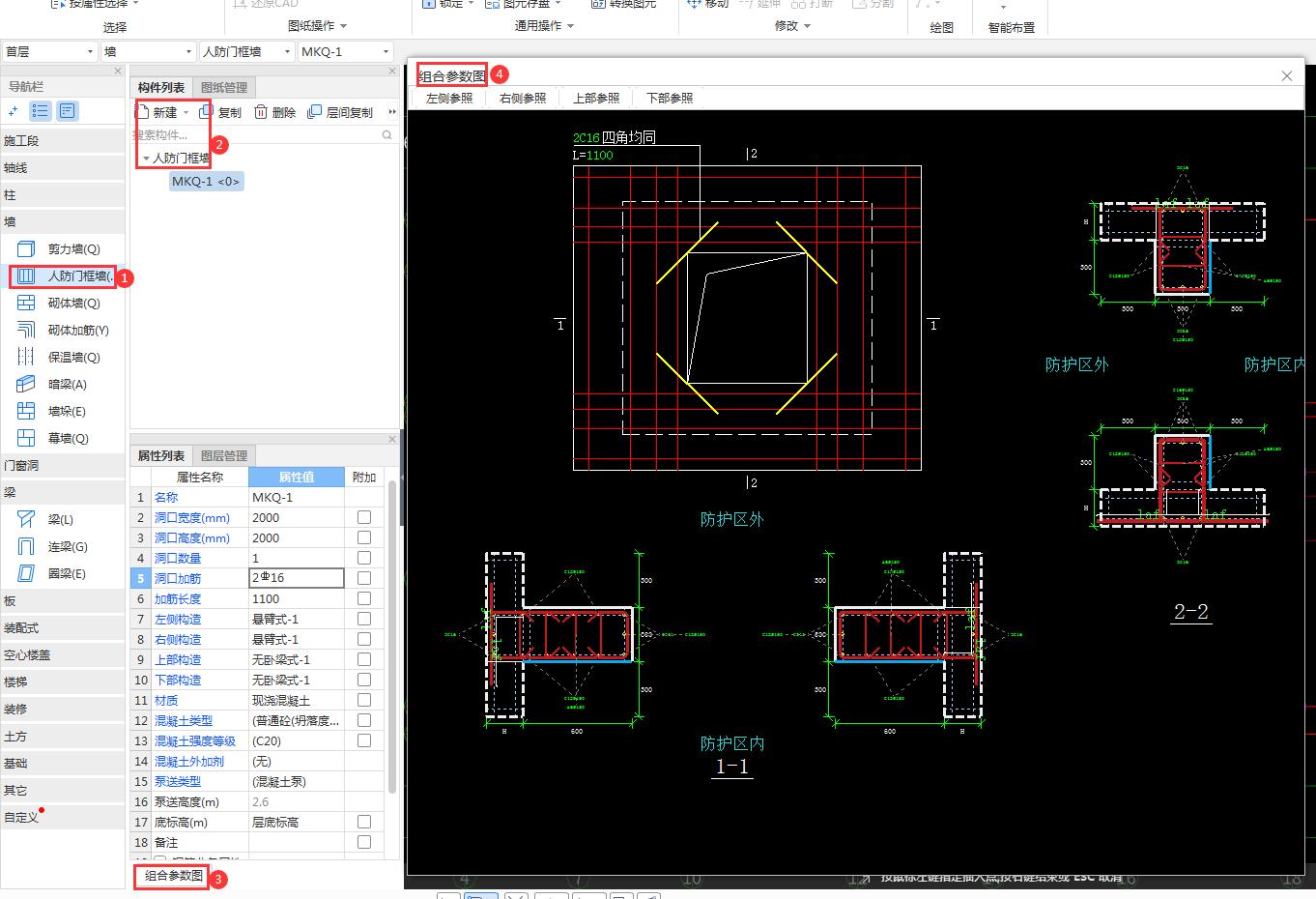Select the 幕墙(Q) curtain wall icon
The image size is (1316, 899).
(x=26, y=439)
